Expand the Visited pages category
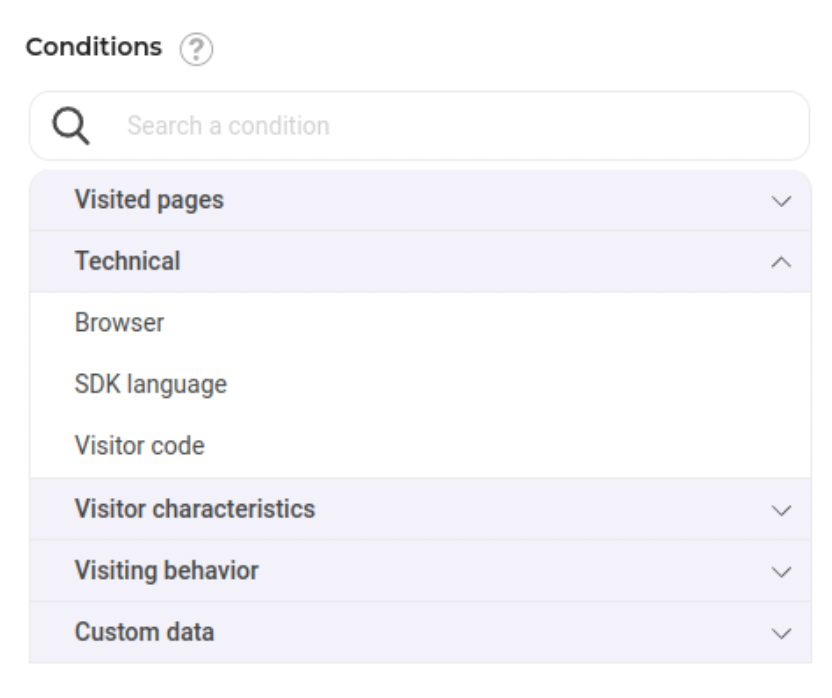Image resolution: width=832 pixels, height=698 pixels. tap(420, 200)
